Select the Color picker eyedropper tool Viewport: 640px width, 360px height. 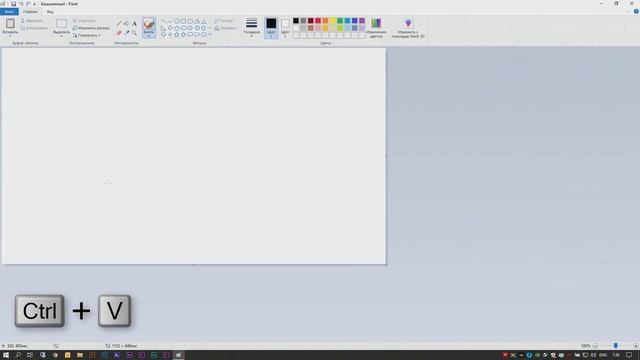127,33
